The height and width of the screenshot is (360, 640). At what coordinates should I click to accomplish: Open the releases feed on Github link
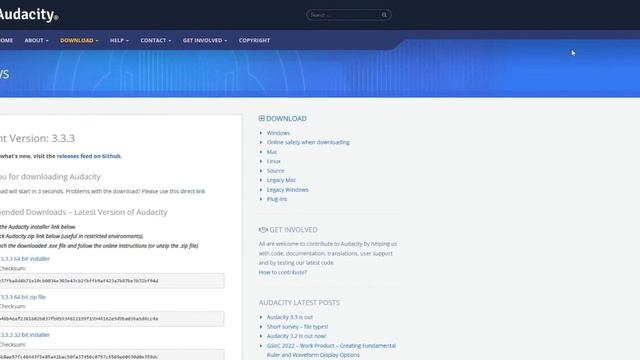(89, 156)
